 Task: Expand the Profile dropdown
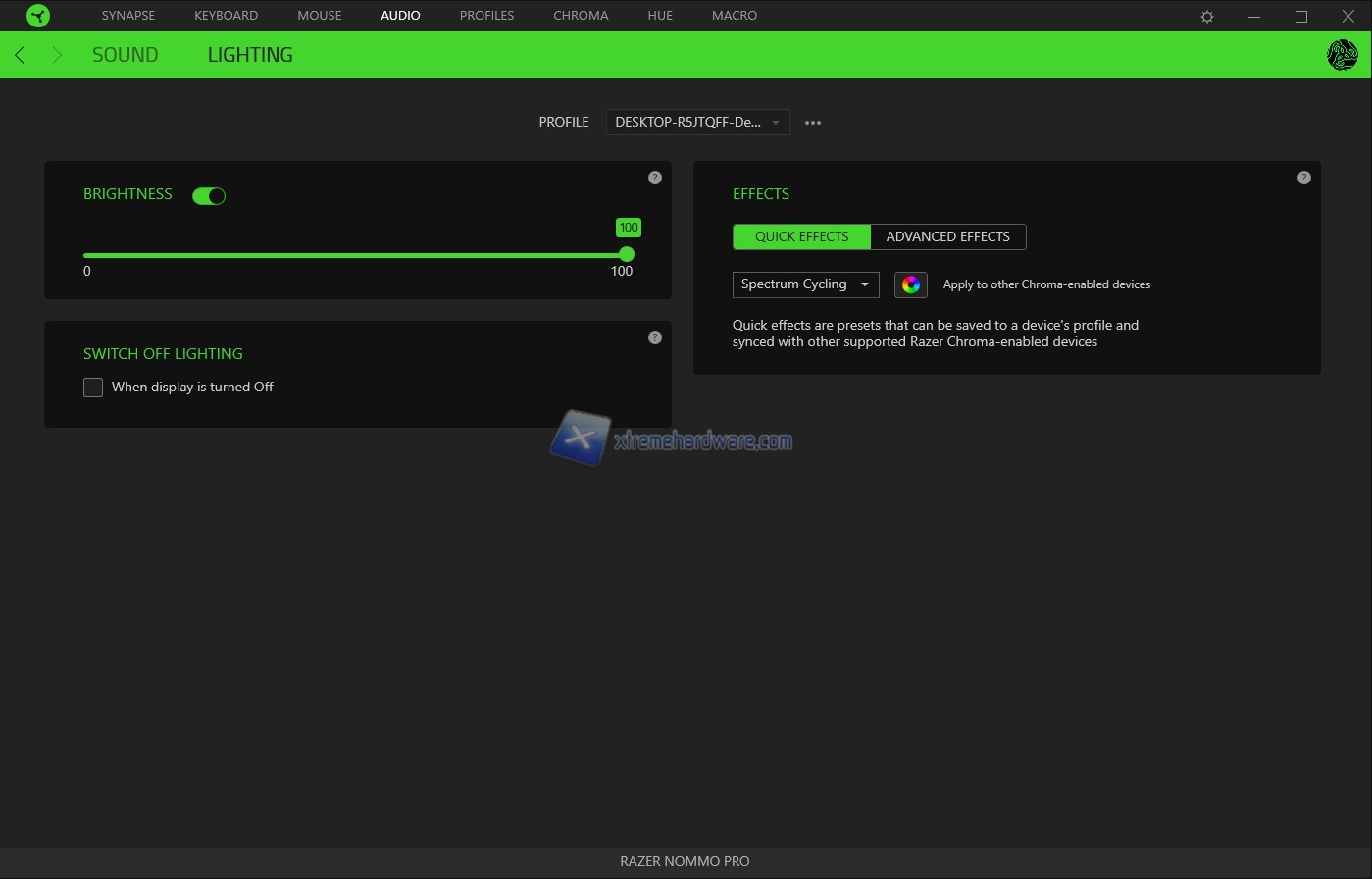pos(697,123)
